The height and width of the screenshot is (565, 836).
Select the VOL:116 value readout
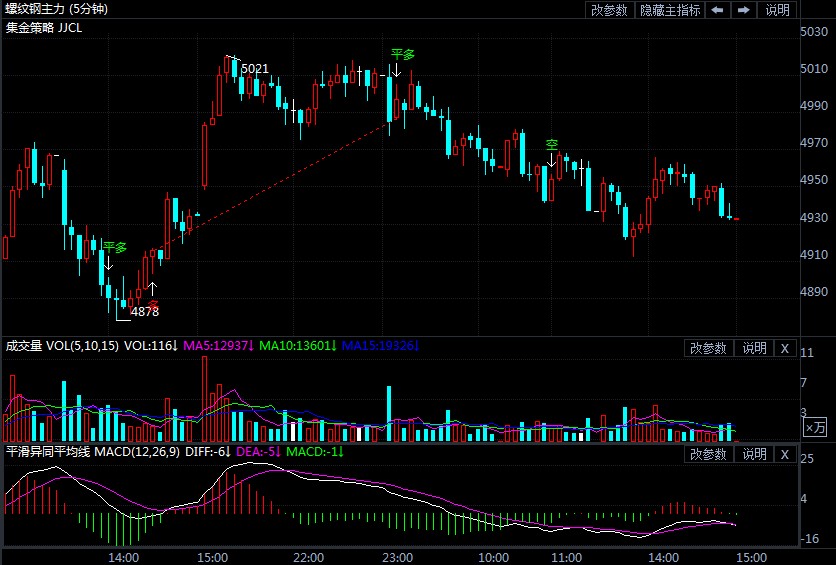(151, 346)
